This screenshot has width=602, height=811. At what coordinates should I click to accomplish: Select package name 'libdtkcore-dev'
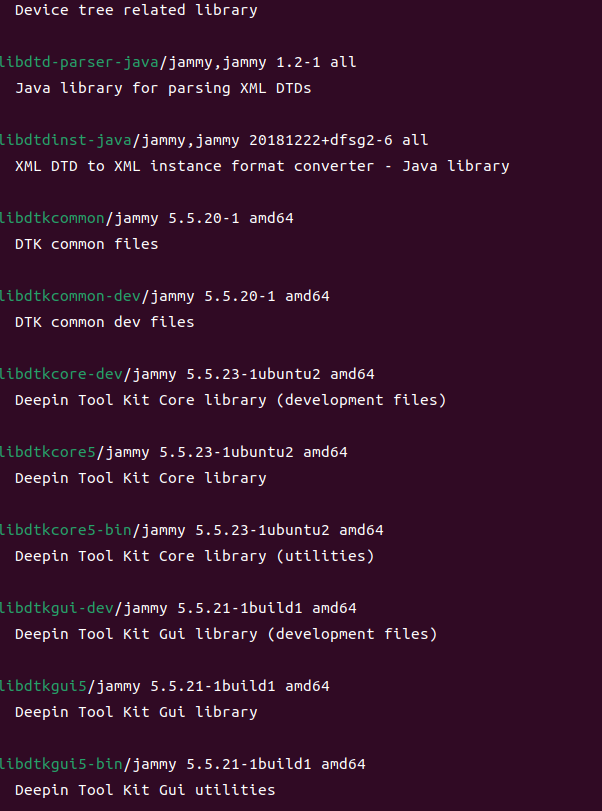[61, 374]
